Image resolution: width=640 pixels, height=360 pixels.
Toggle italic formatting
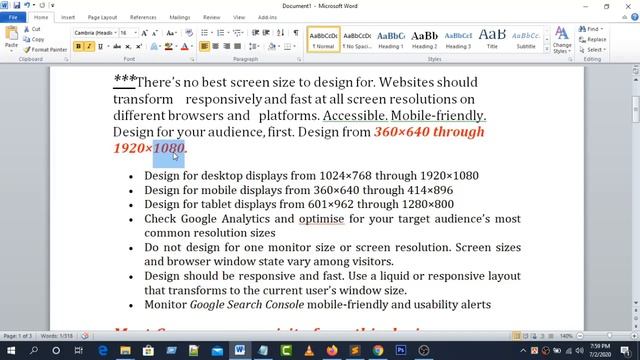tap(89, 47)
